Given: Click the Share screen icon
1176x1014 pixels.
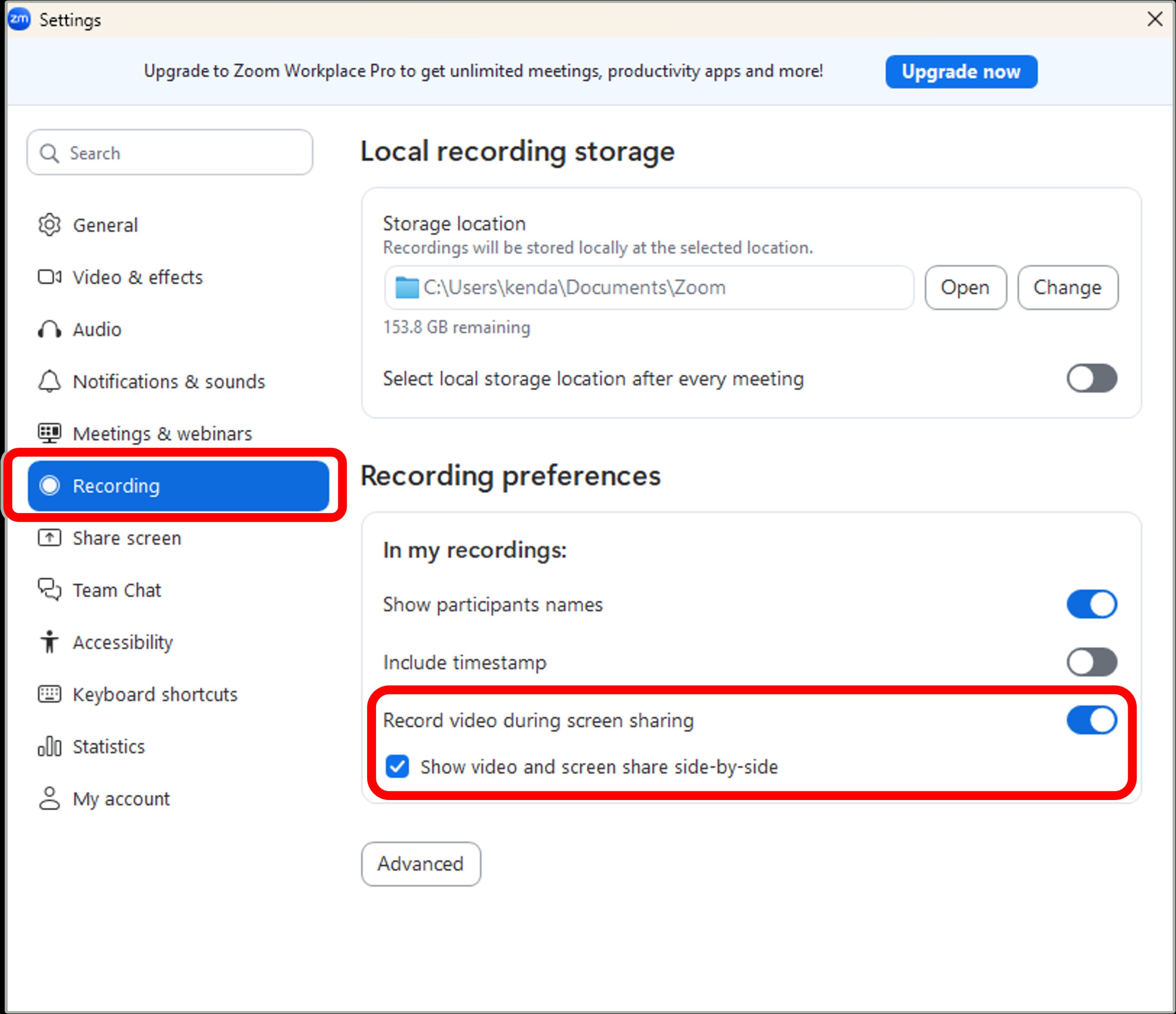Looking at the screenshot, I should pyautogui.click(x=49, y=537).
